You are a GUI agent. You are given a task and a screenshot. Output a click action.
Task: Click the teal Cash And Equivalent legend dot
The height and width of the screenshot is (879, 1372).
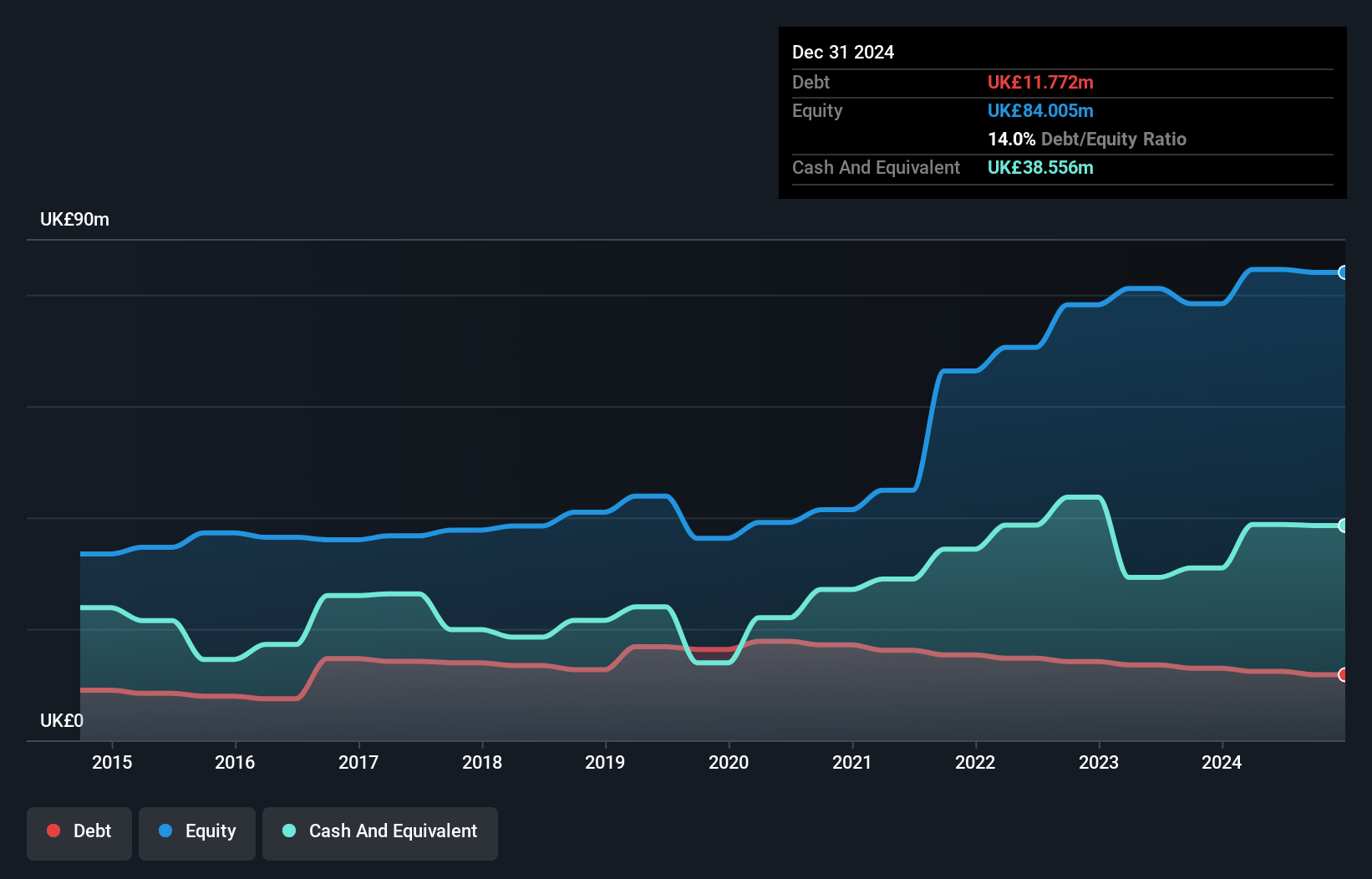289,831
